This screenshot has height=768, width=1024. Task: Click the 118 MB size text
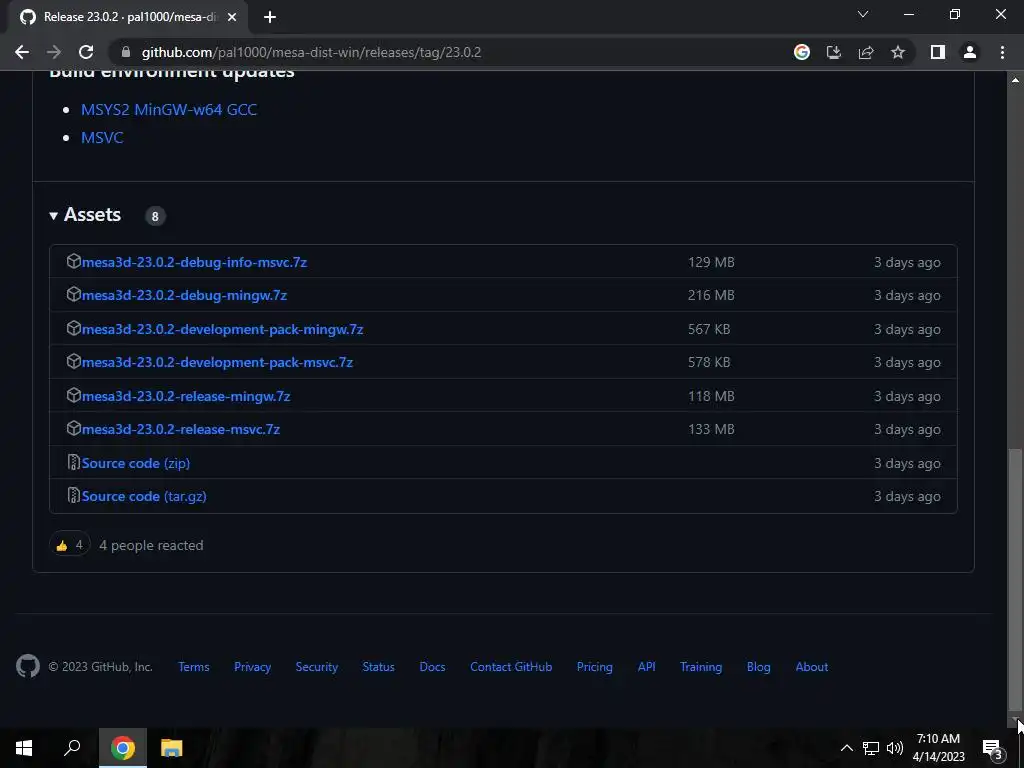click(x=711, y=396)
